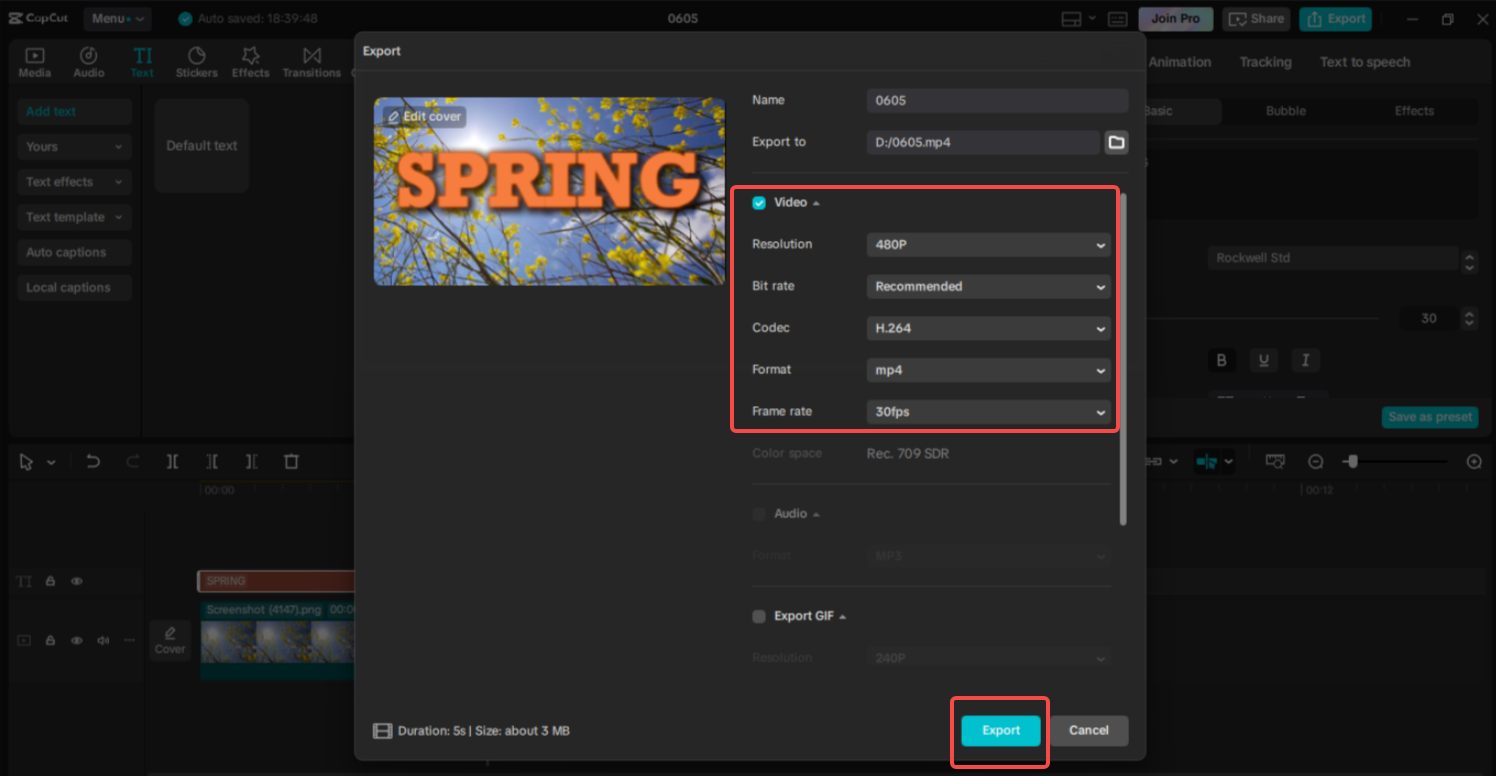1496x776 pixels.
Task: Enable the Export GIF checkbox
Action: point(759,617)
